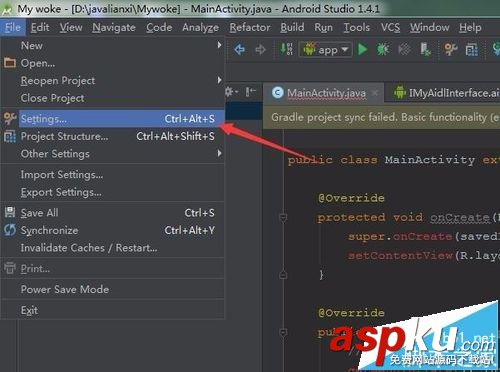
Task: Open the Help menu
Action: pos(470,27)
